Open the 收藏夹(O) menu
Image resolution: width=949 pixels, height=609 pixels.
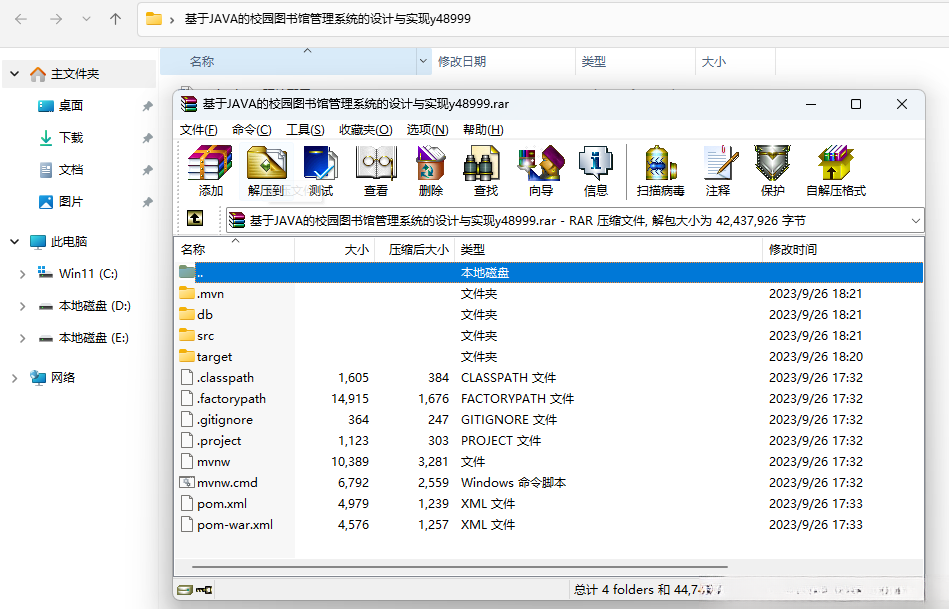point(366,130)
